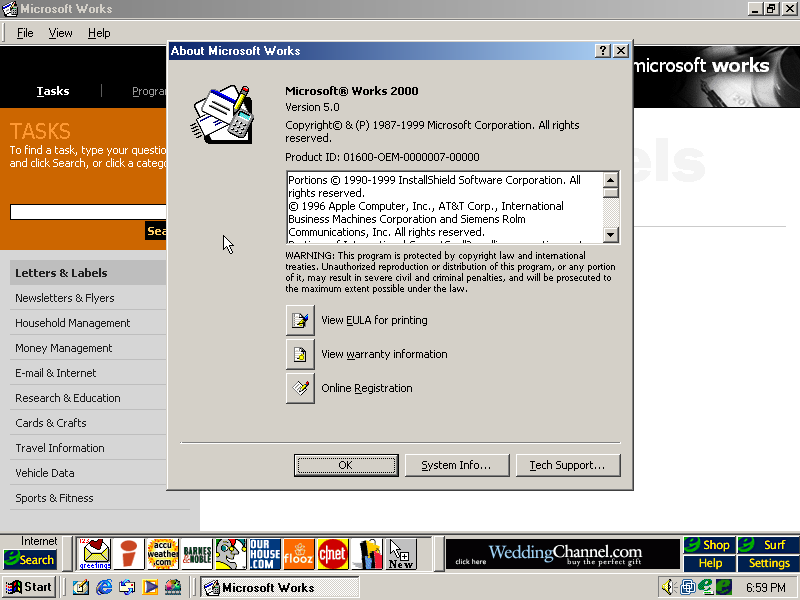Screen dimensions: 800x600
Task: Click the dialog's question mark help button
Action: click(603, 51)
